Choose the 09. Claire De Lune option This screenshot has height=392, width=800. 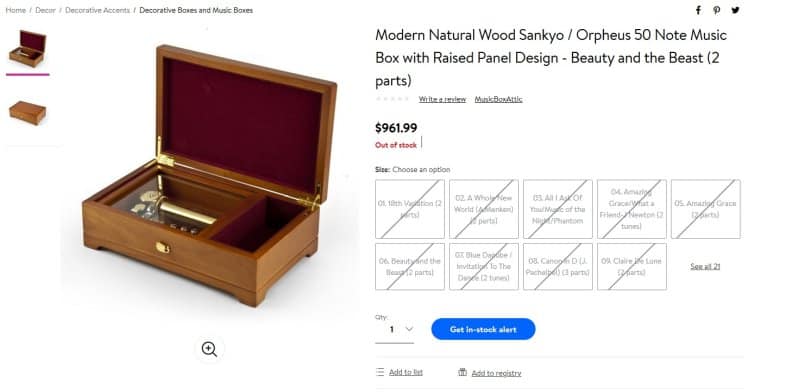(632, 266)
